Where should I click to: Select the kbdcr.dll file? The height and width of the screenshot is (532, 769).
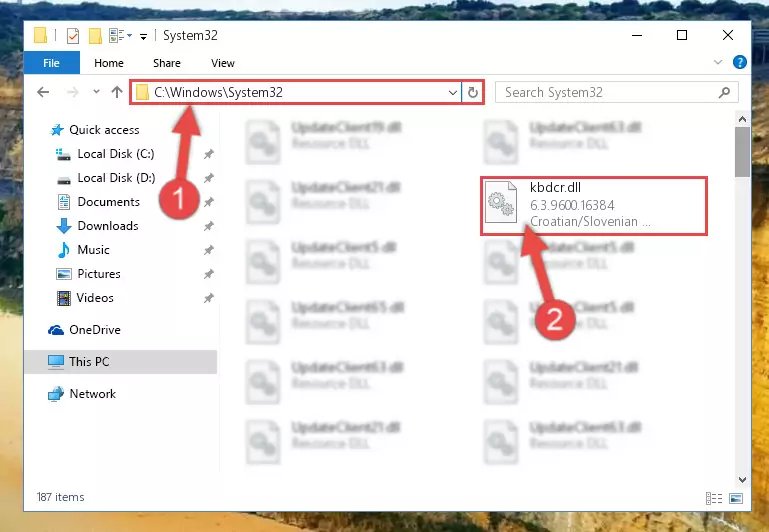point(593,205)
